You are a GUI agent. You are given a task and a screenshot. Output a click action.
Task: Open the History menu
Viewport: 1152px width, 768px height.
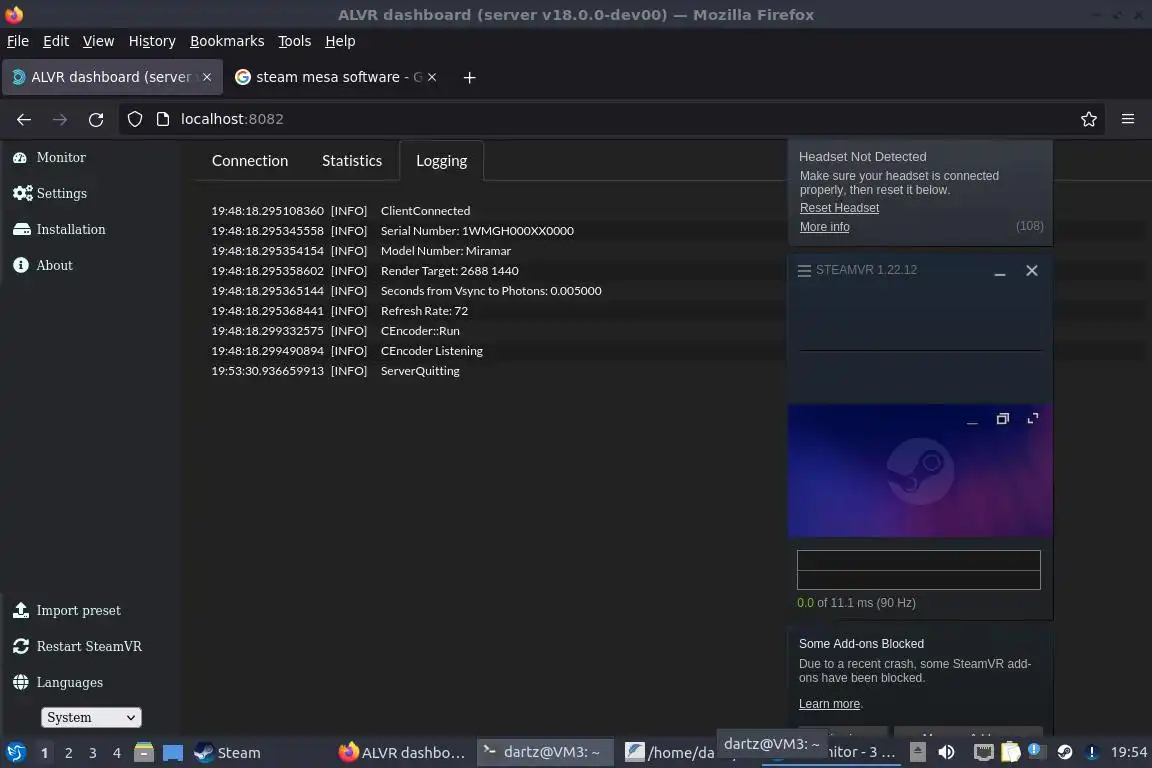(152, 41)
